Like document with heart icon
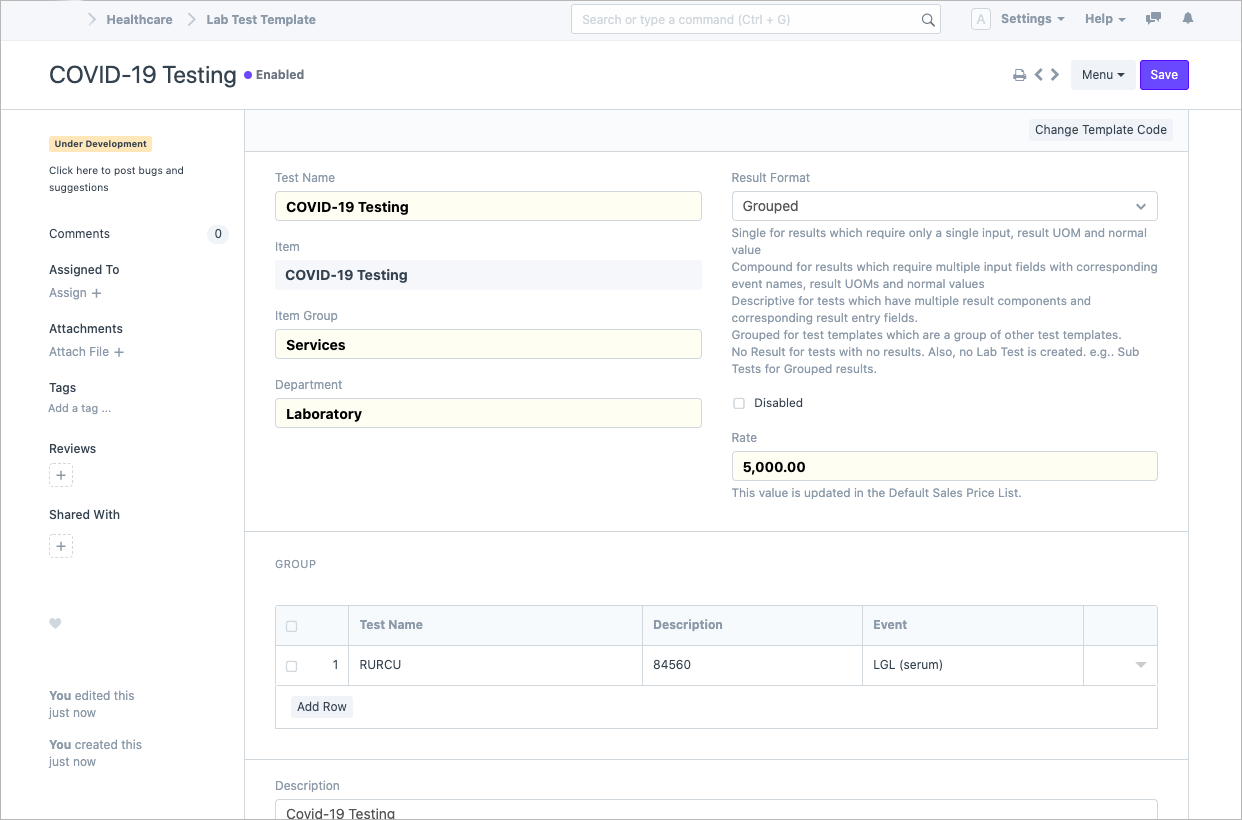 tap(55, 624)
